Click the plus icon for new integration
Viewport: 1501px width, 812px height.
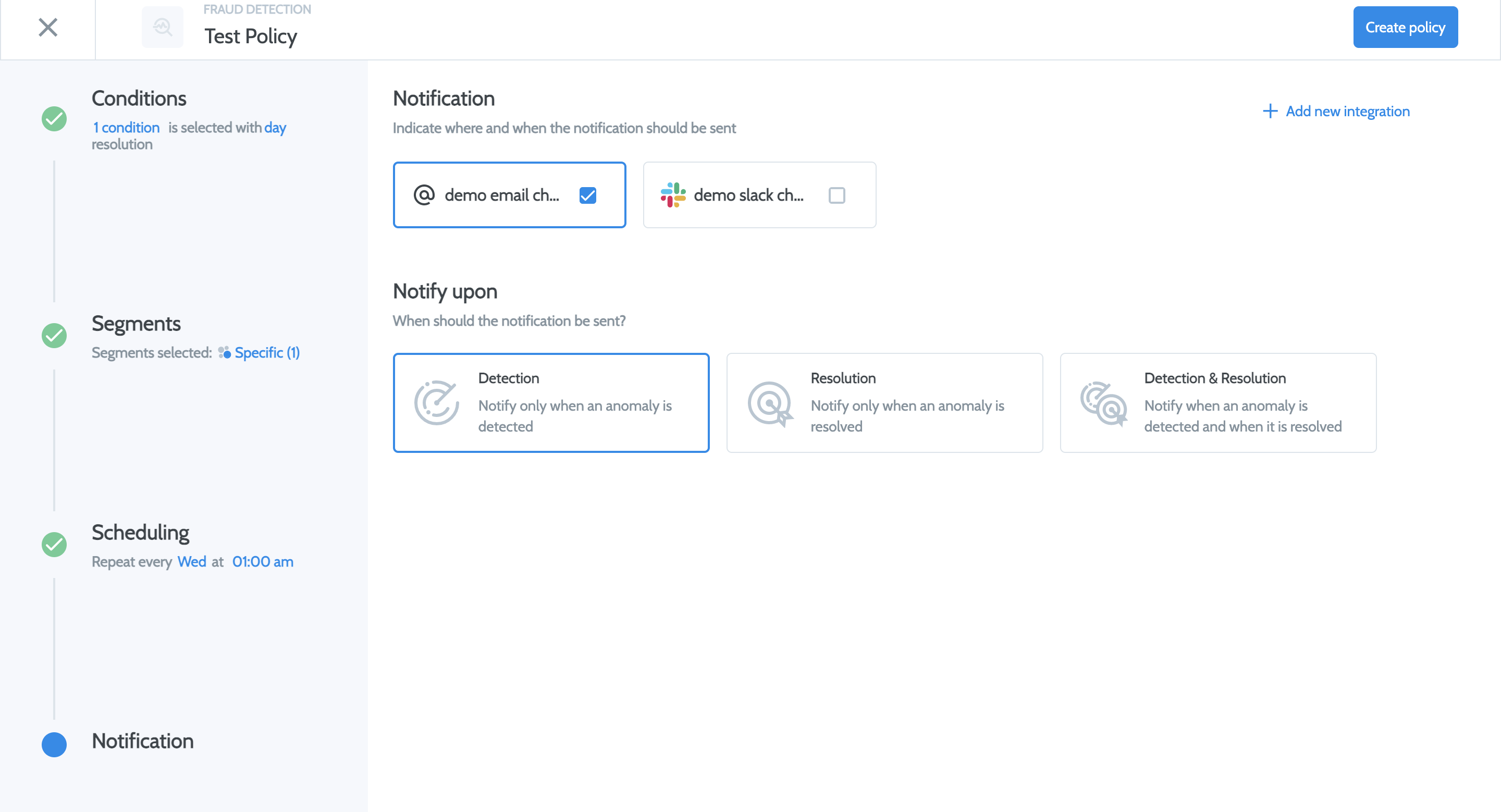(1270, 111)
